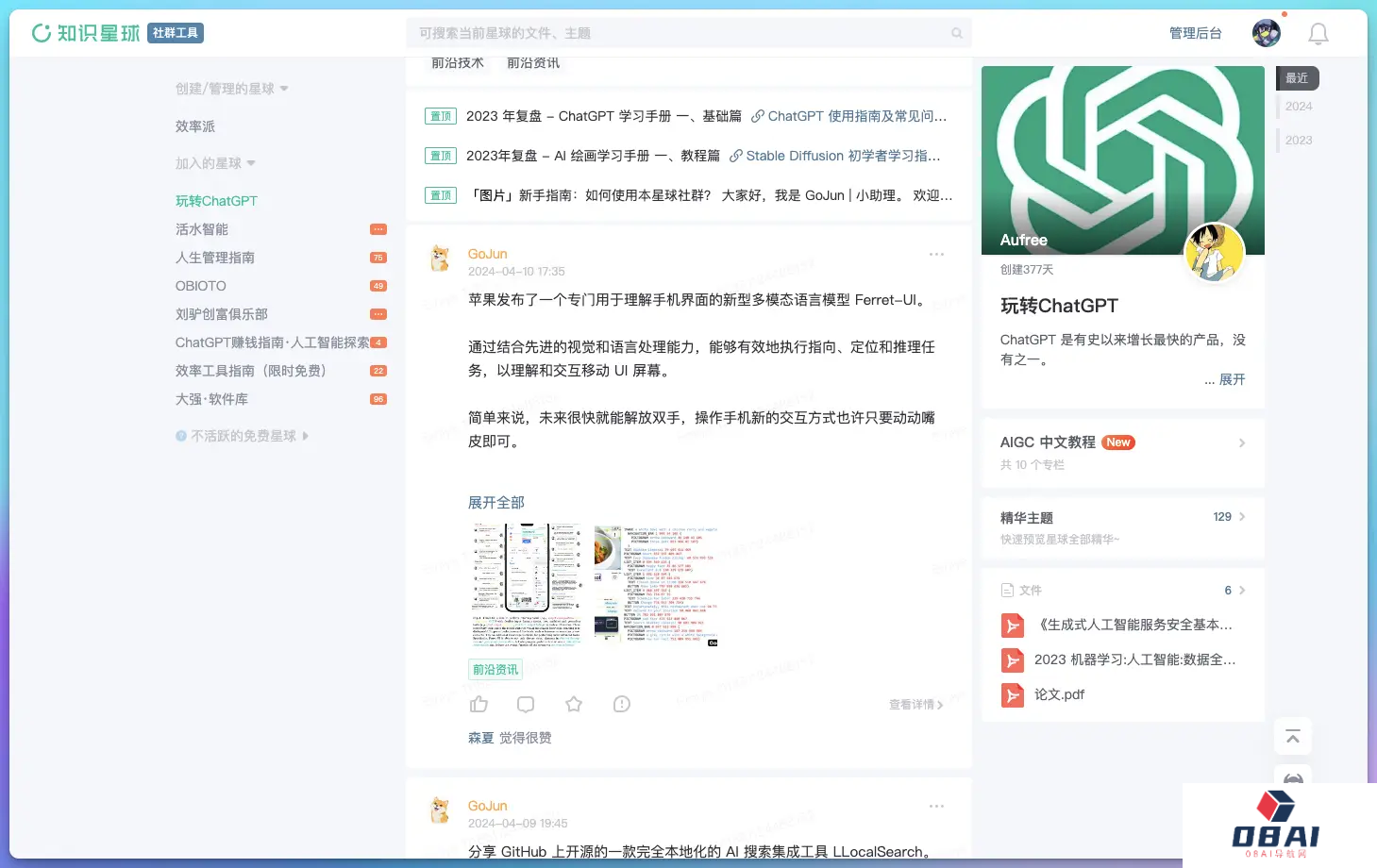
Task: Click GoJun avatar on the 19:45 post
Action: click(440, 810)
